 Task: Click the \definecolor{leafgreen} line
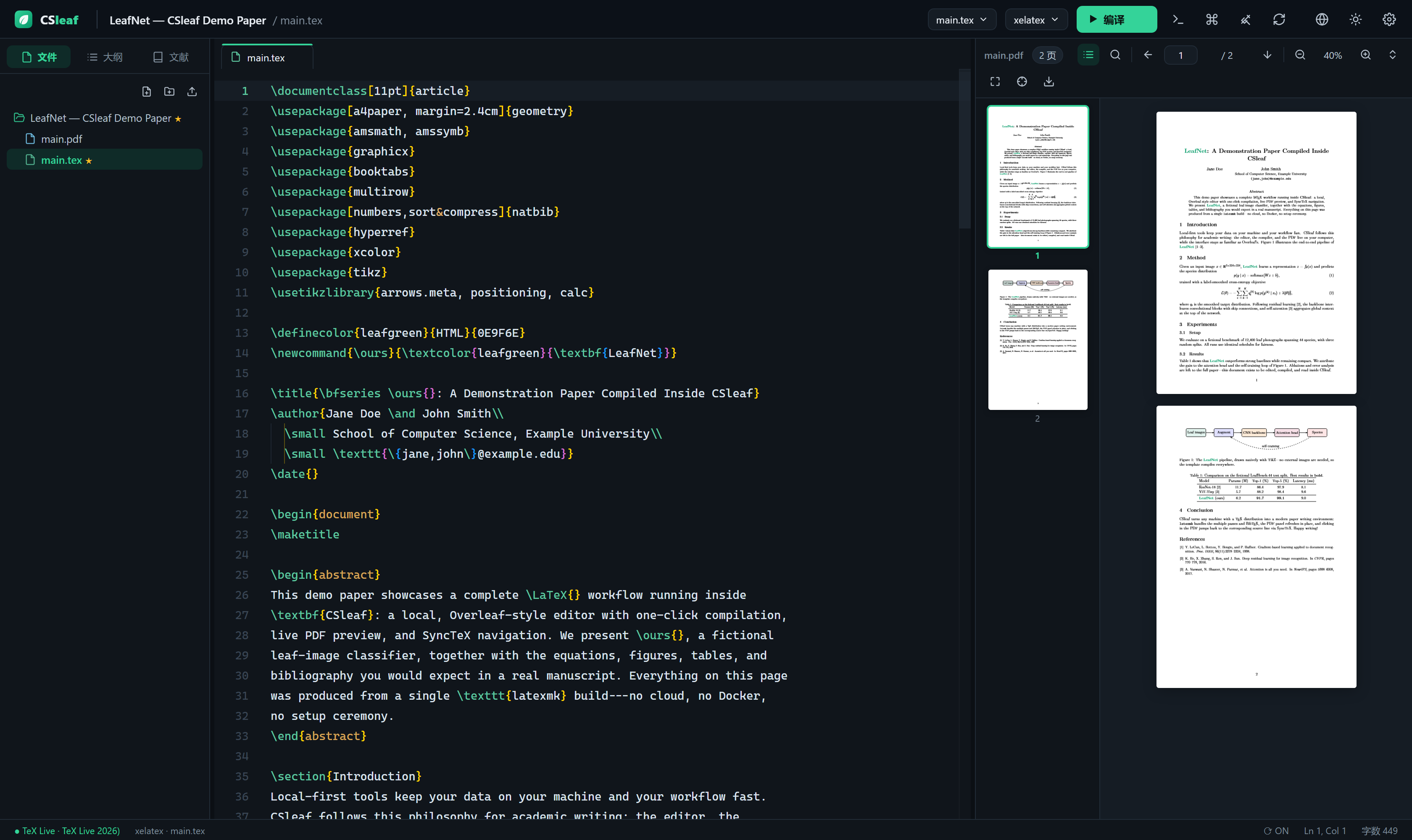coord(398,333)
